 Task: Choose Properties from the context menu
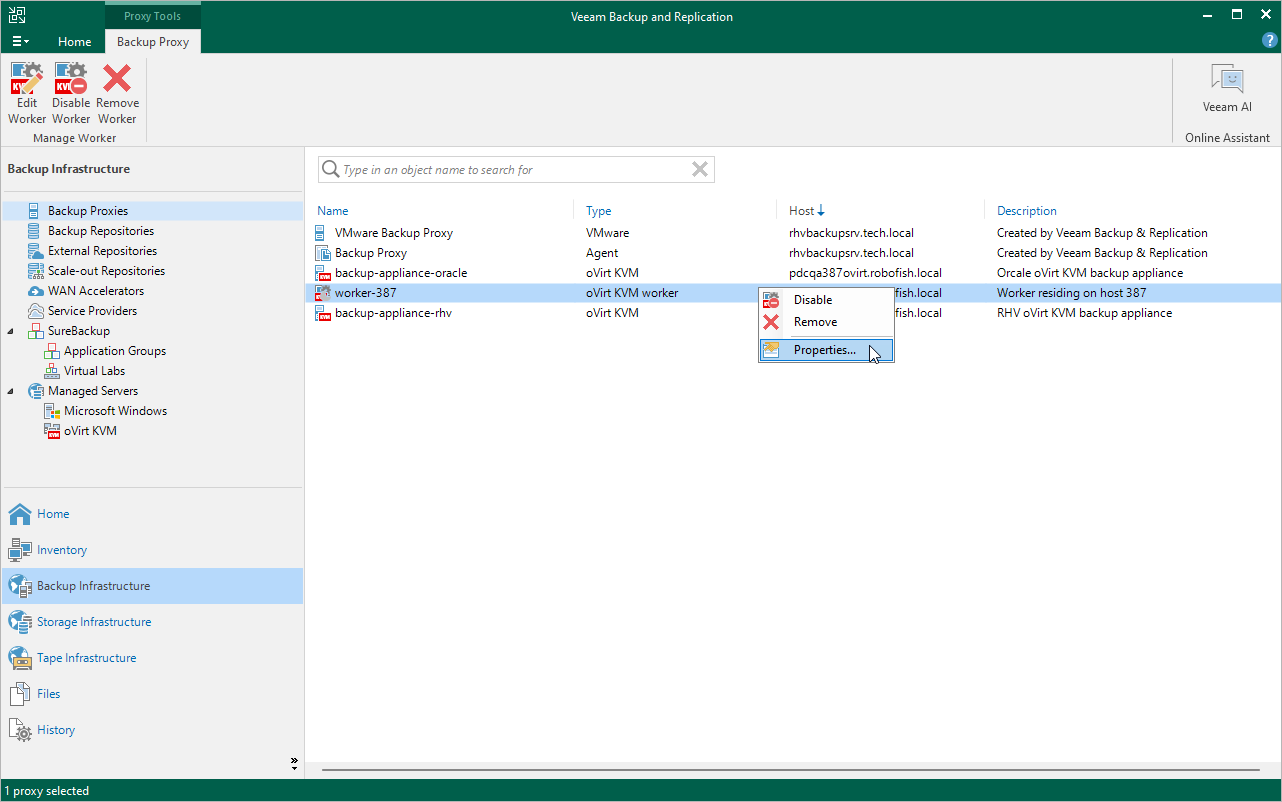click(824, 350)
